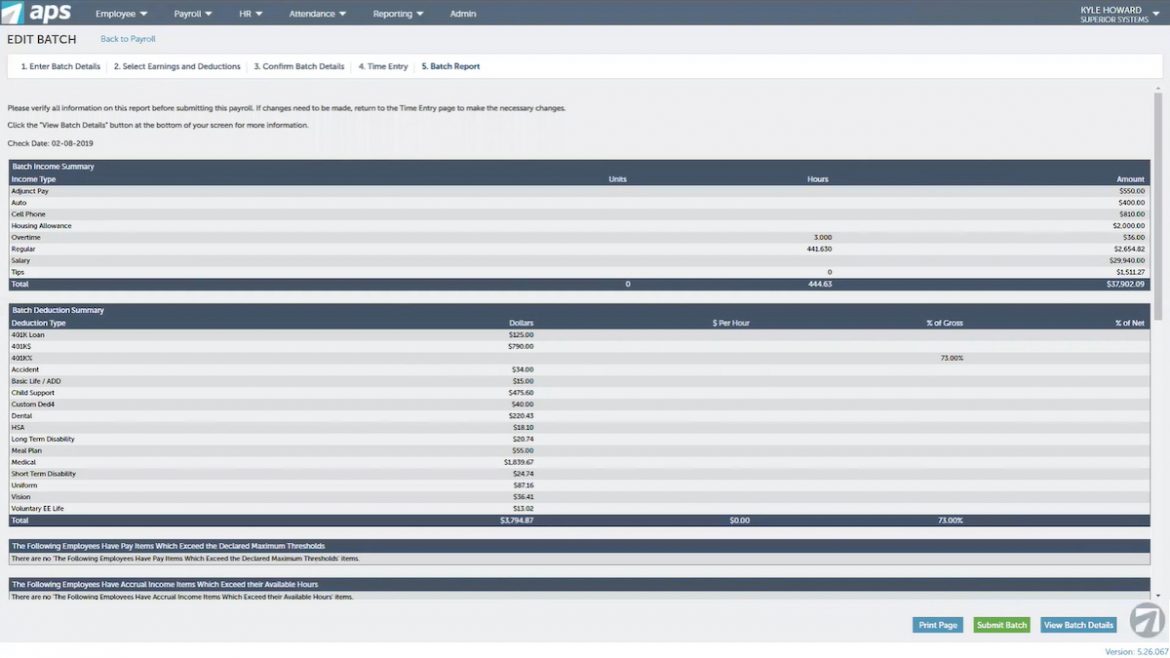The height and width of the screenshot is (658, 1170).
Task: Switch to the Confirm Batch Details step
Action: click(299, 65)
